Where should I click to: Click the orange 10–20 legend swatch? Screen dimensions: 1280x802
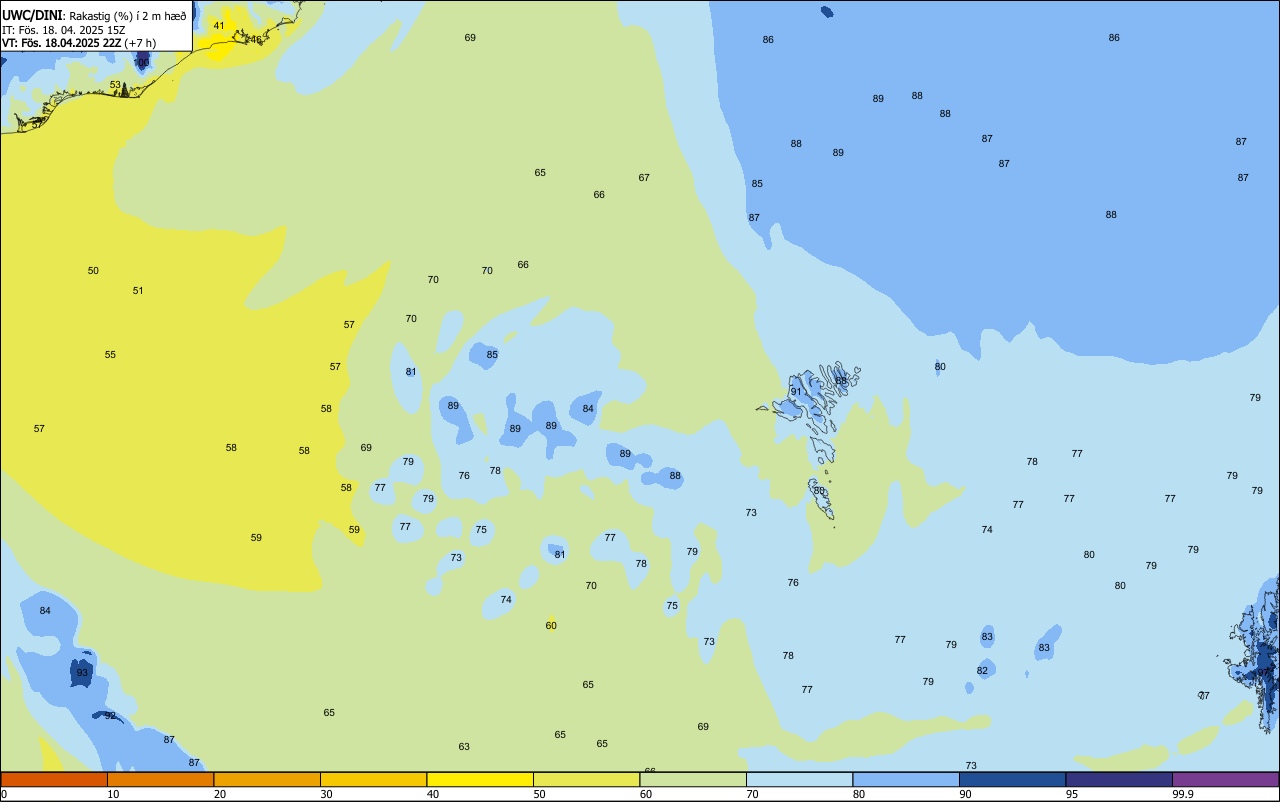[x=160, y=779]
